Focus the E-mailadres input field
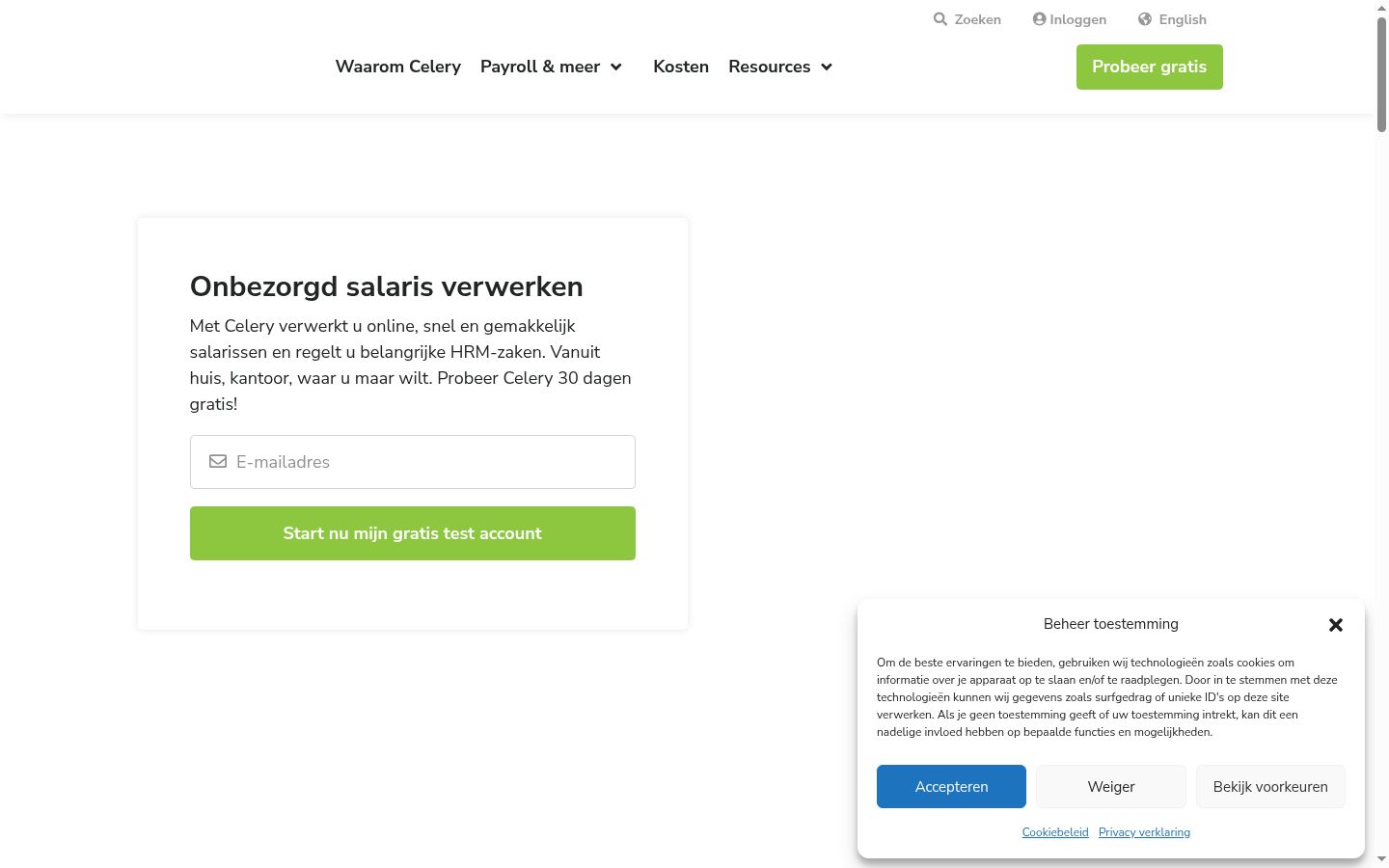Screen dimensions: 1389x868 click(x=413, y=462)
